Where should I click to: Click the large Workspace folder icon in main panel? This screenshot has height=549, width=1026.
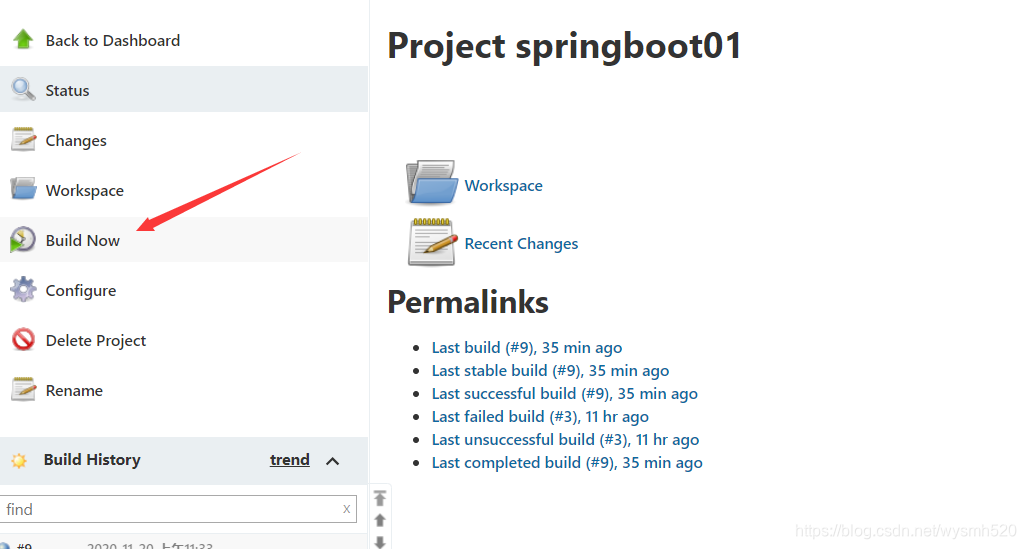(431, 183)
